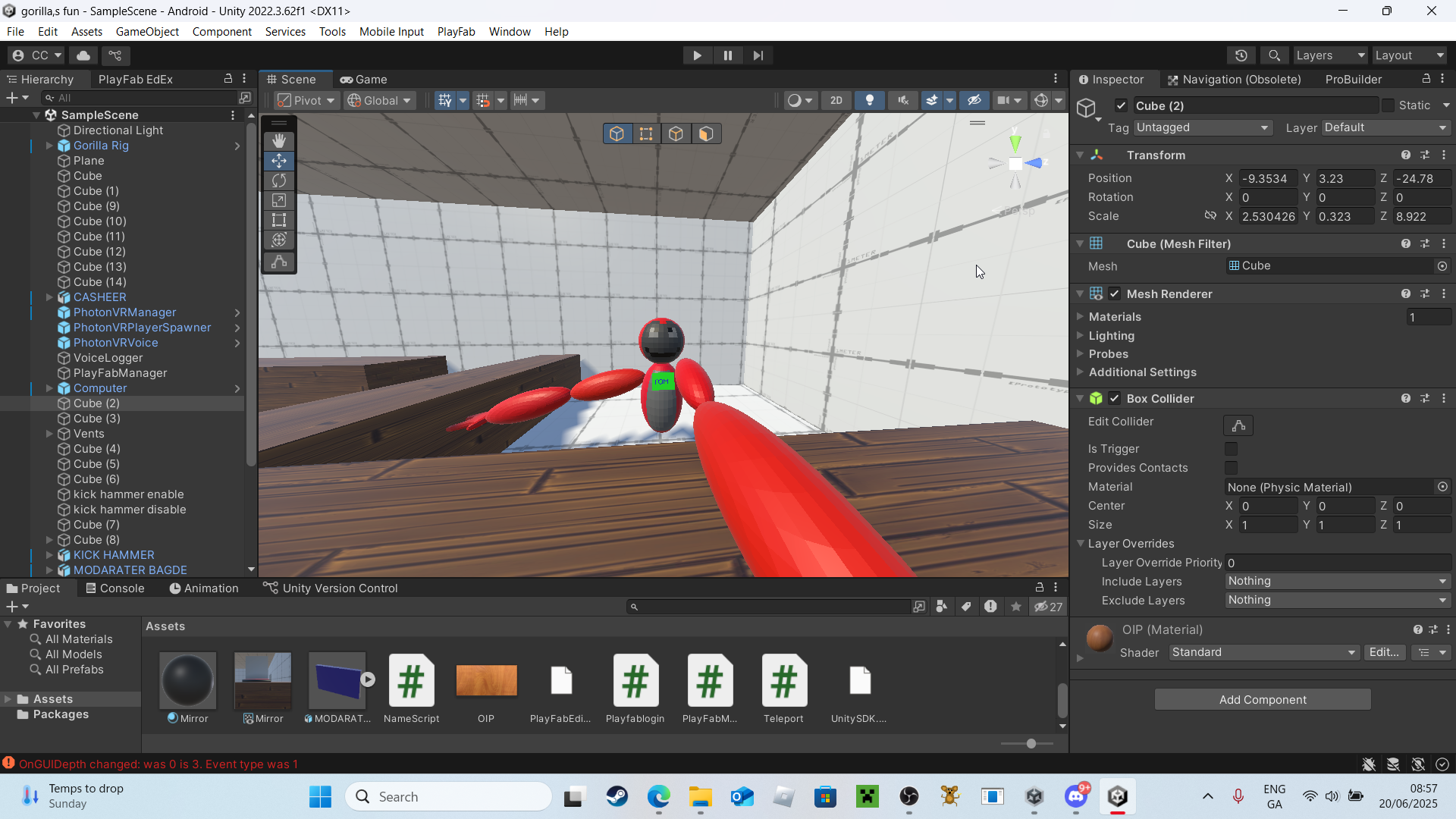This screenshot has height=819, width=1456.
Task: Open Undo History icon in toolbar
Action: [x=1241, y=55]
